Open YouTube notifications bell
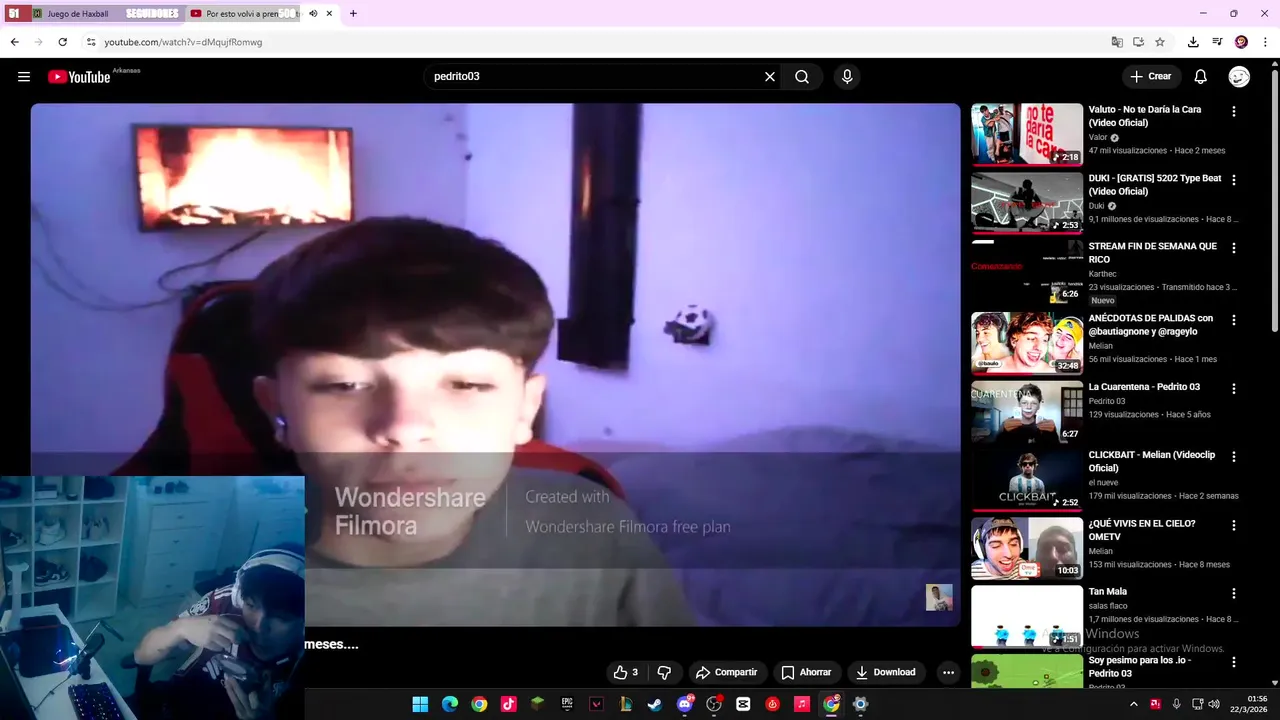1280x720 pixels. [1201, 77]
